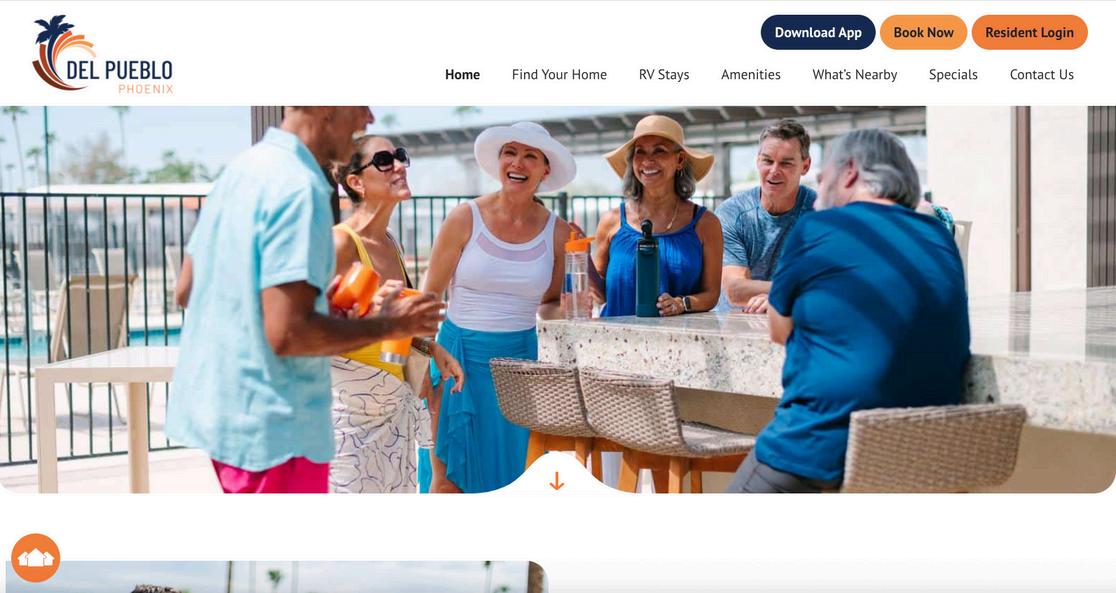Go to the Home menu item
The width and height of the screenshot is (1116, 593).
[x=463, y=75]
